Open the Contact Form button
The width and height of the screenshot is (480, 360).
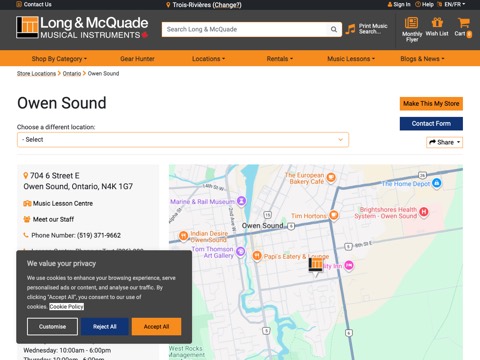[431, 124]
